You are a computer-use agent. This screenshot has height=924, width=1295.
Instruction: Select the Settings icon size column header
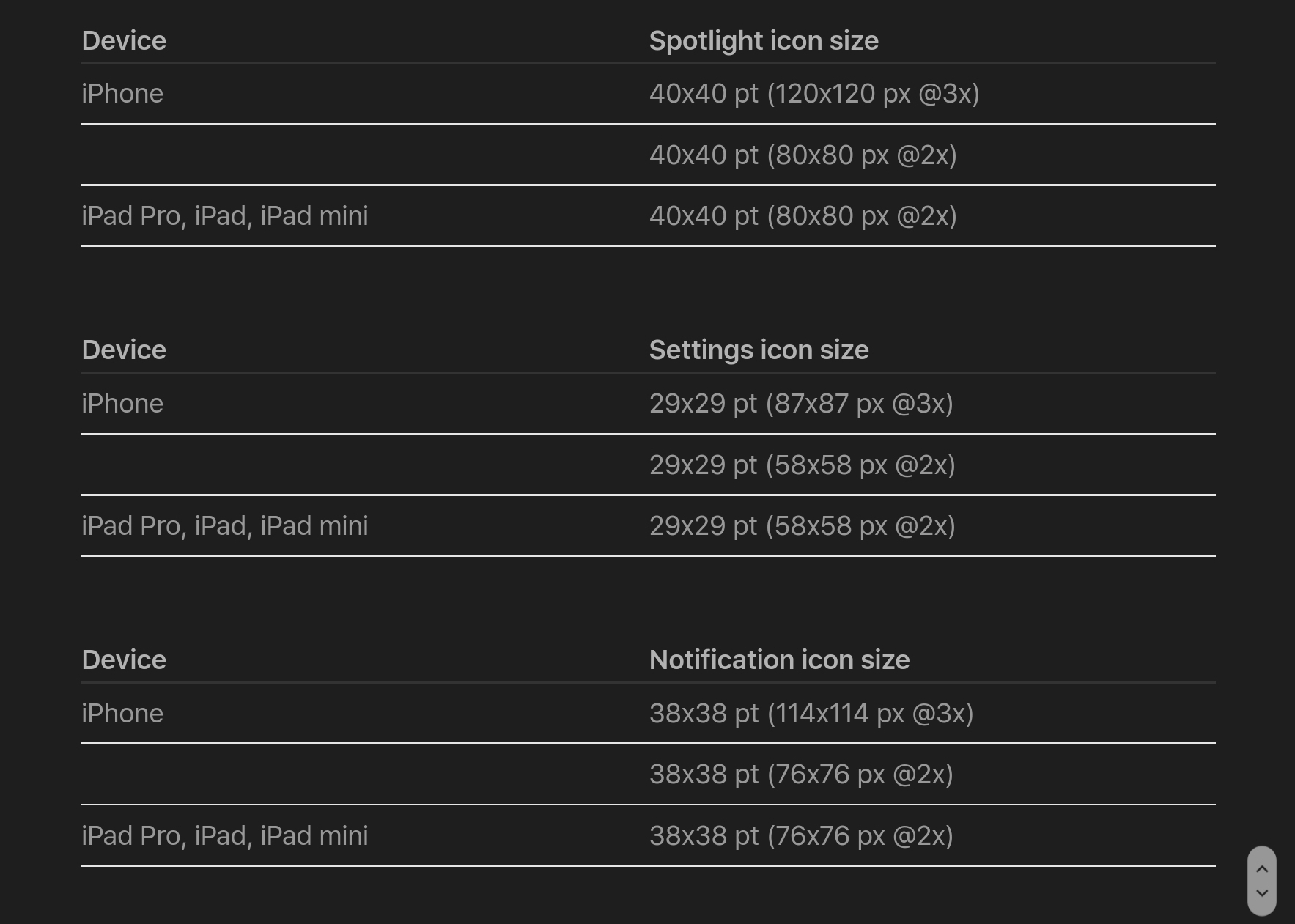click(759, 350)
